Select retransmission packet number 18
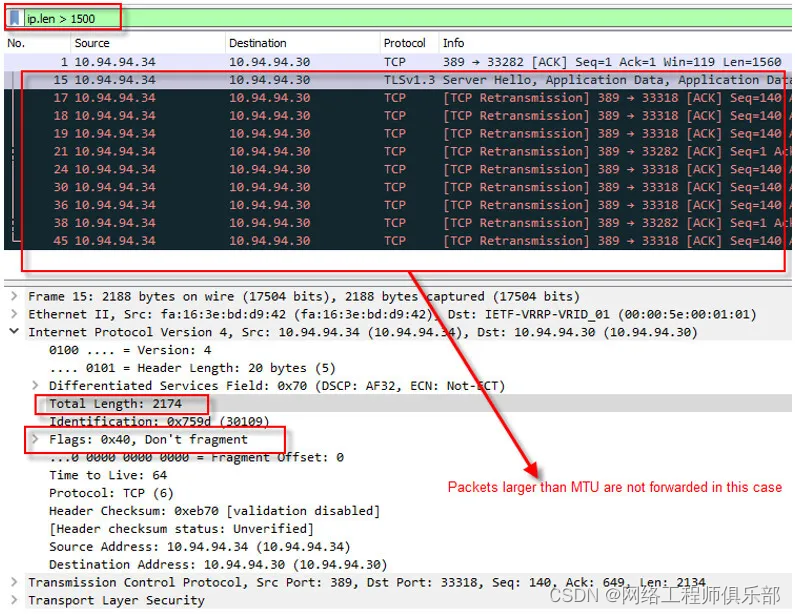This screenshot has height=614, width=795. pos(398,116)
